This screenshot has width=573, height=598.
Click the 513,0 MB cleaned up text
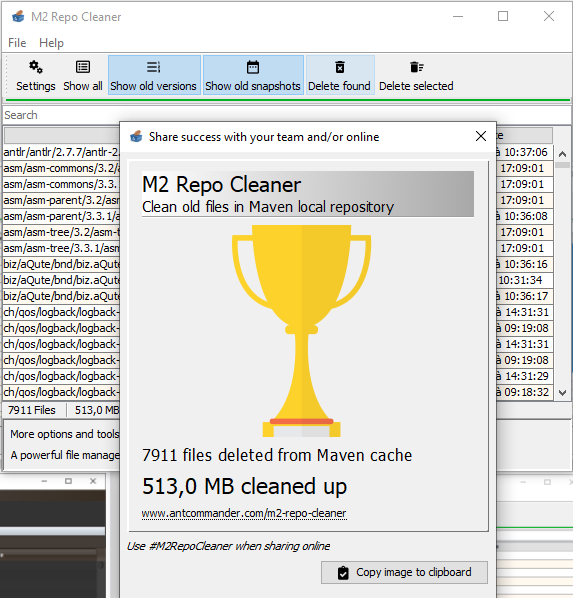(245, 486)
